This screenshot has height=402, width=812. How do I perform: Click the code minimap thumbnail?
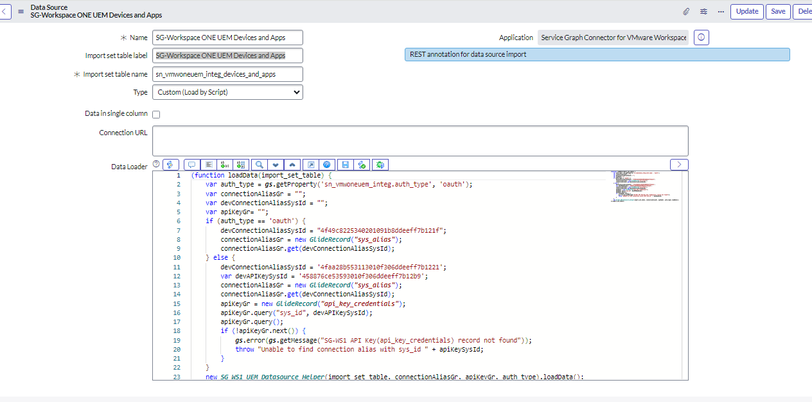pyautogui.click(x=645, y=185)
